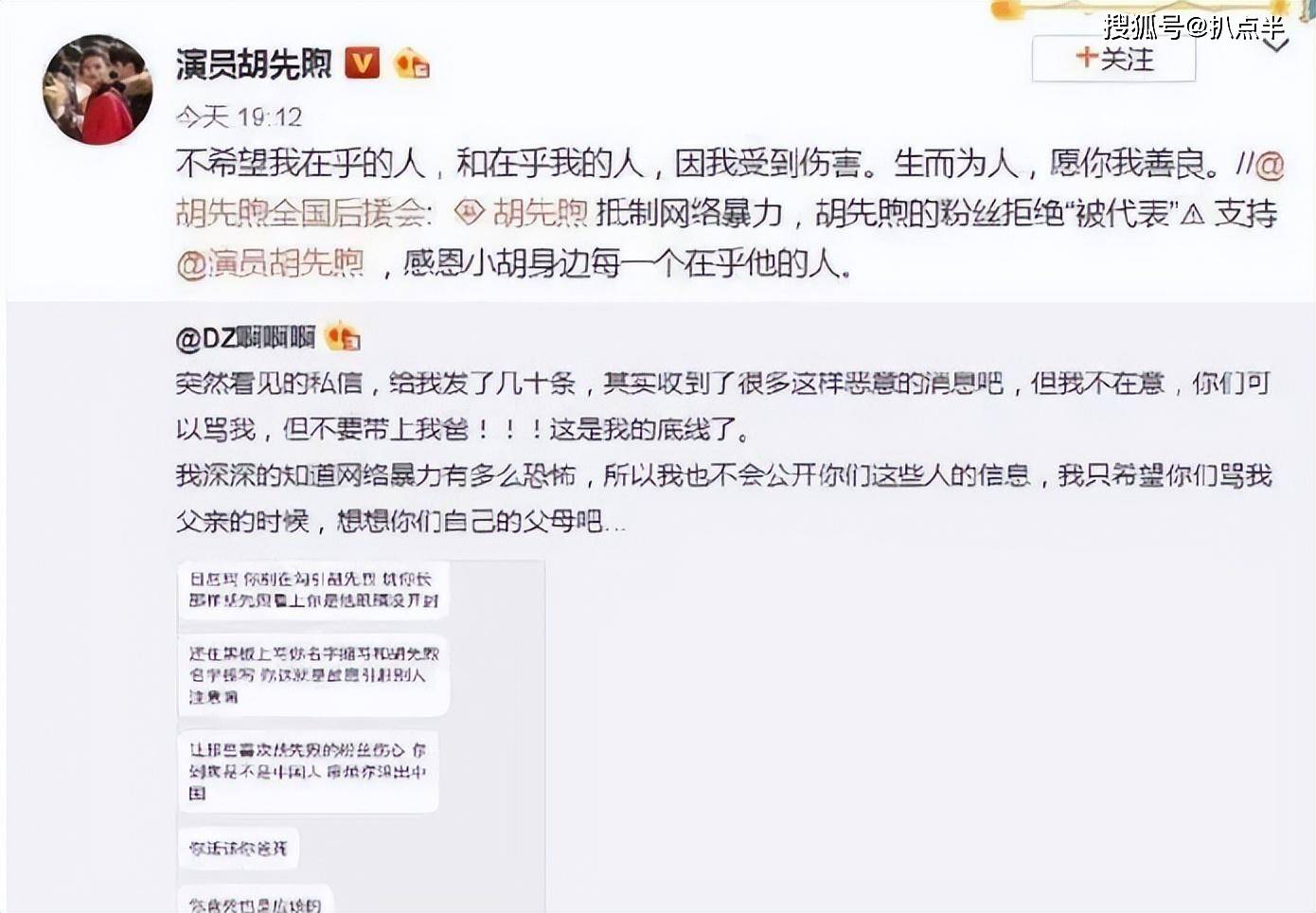1316x913 pixels.
Task: Open the 今天 19:12 timestamp link
Action: [x=239, y=116]
